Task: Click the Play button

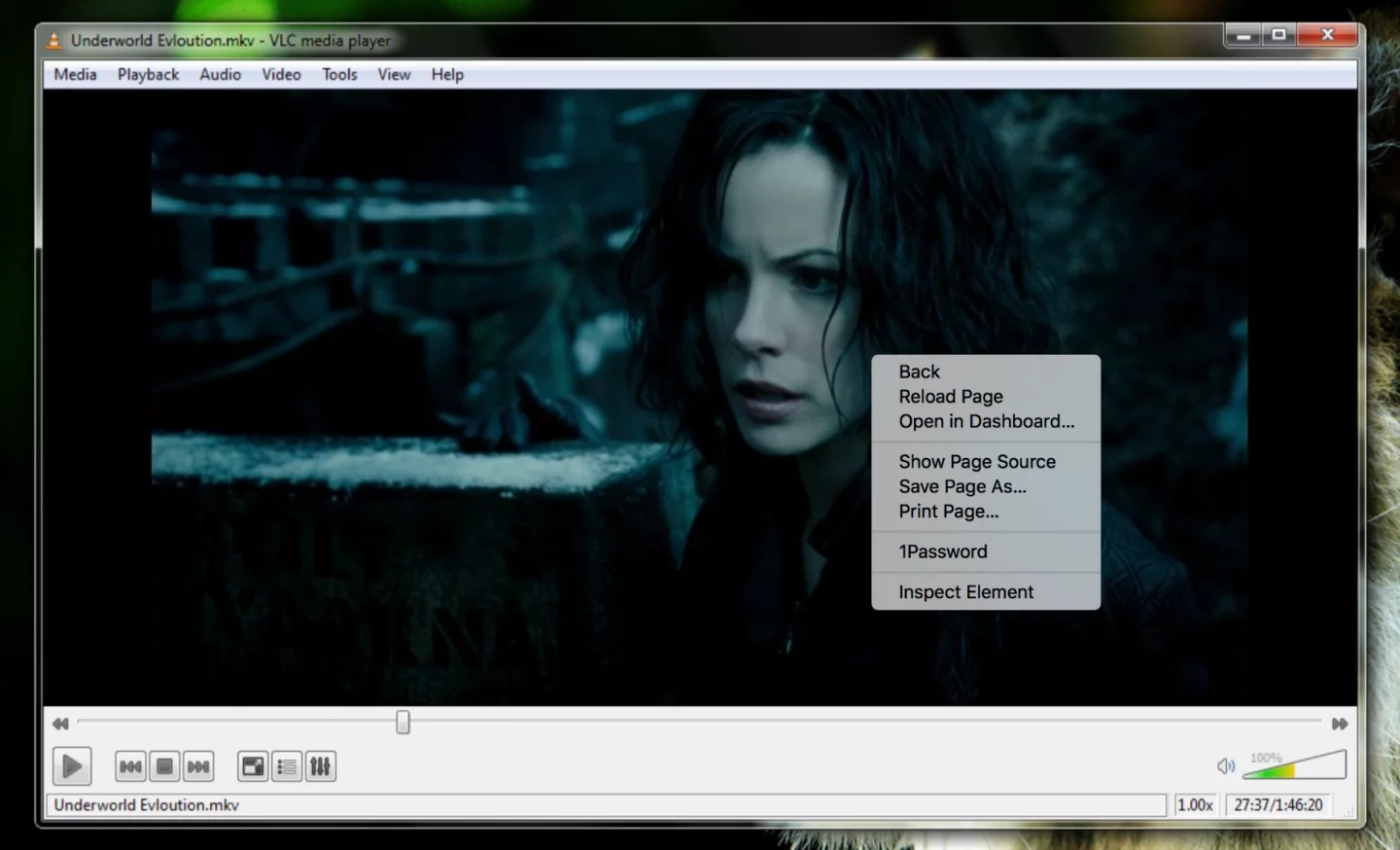Action: [71, 765]
